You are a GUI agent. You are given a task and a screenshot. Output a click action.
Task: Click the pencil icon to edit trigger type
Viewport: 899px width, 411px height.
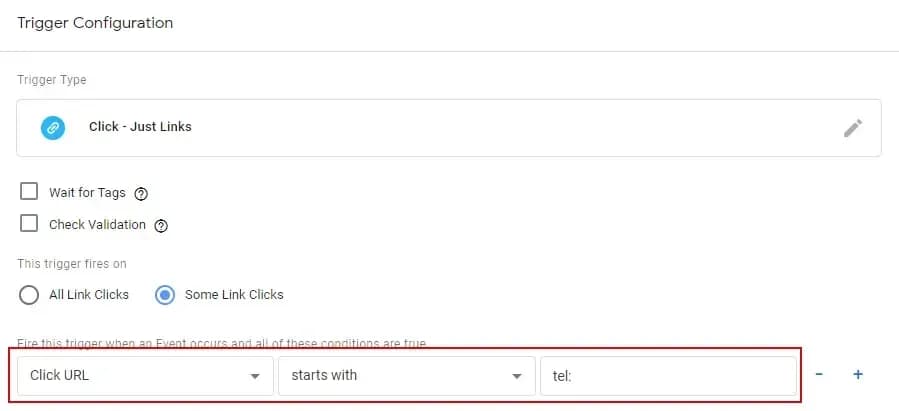coord(852,128)
